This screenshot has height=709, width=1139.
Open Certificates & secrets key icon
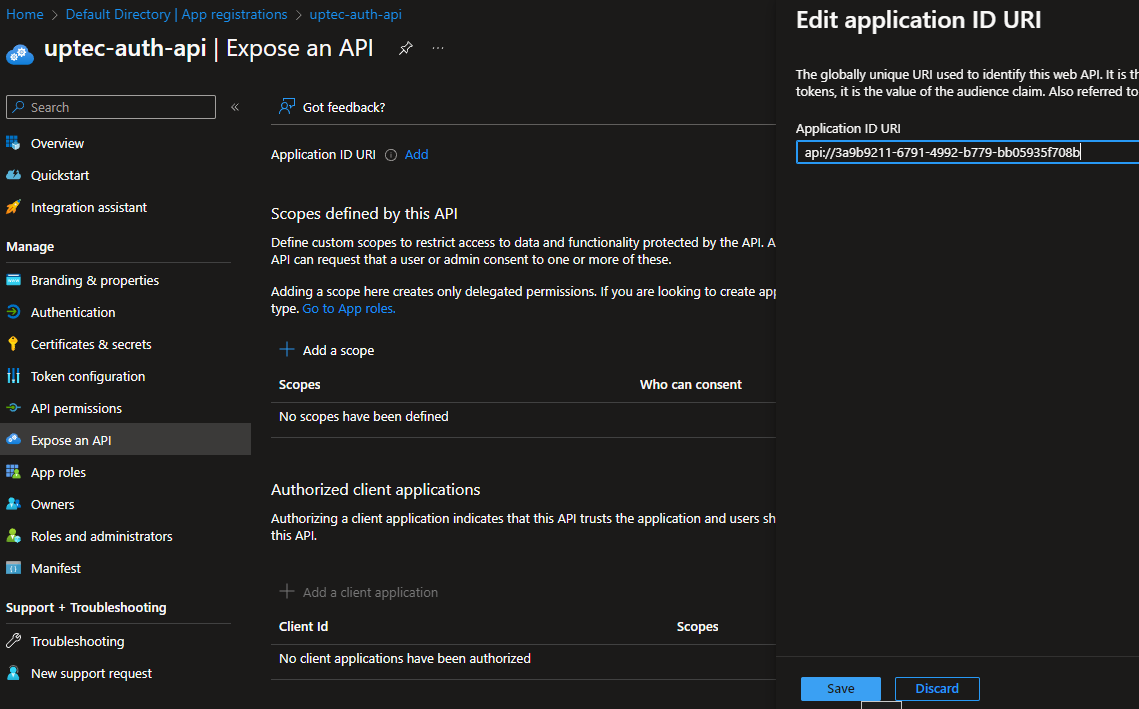(x=13, y=344)
